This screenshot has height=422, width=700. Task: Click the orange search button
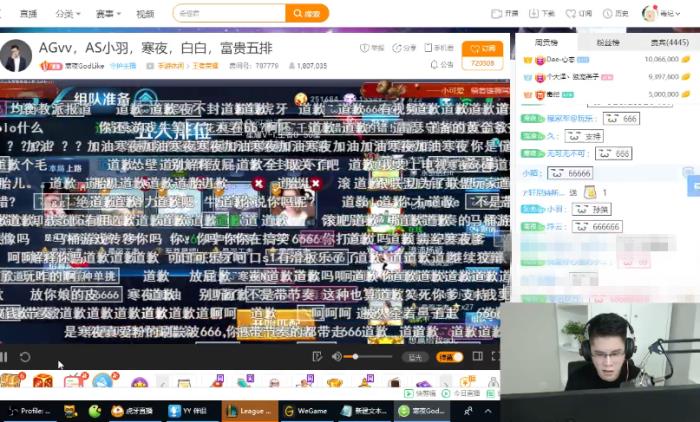tap(307, 14)
